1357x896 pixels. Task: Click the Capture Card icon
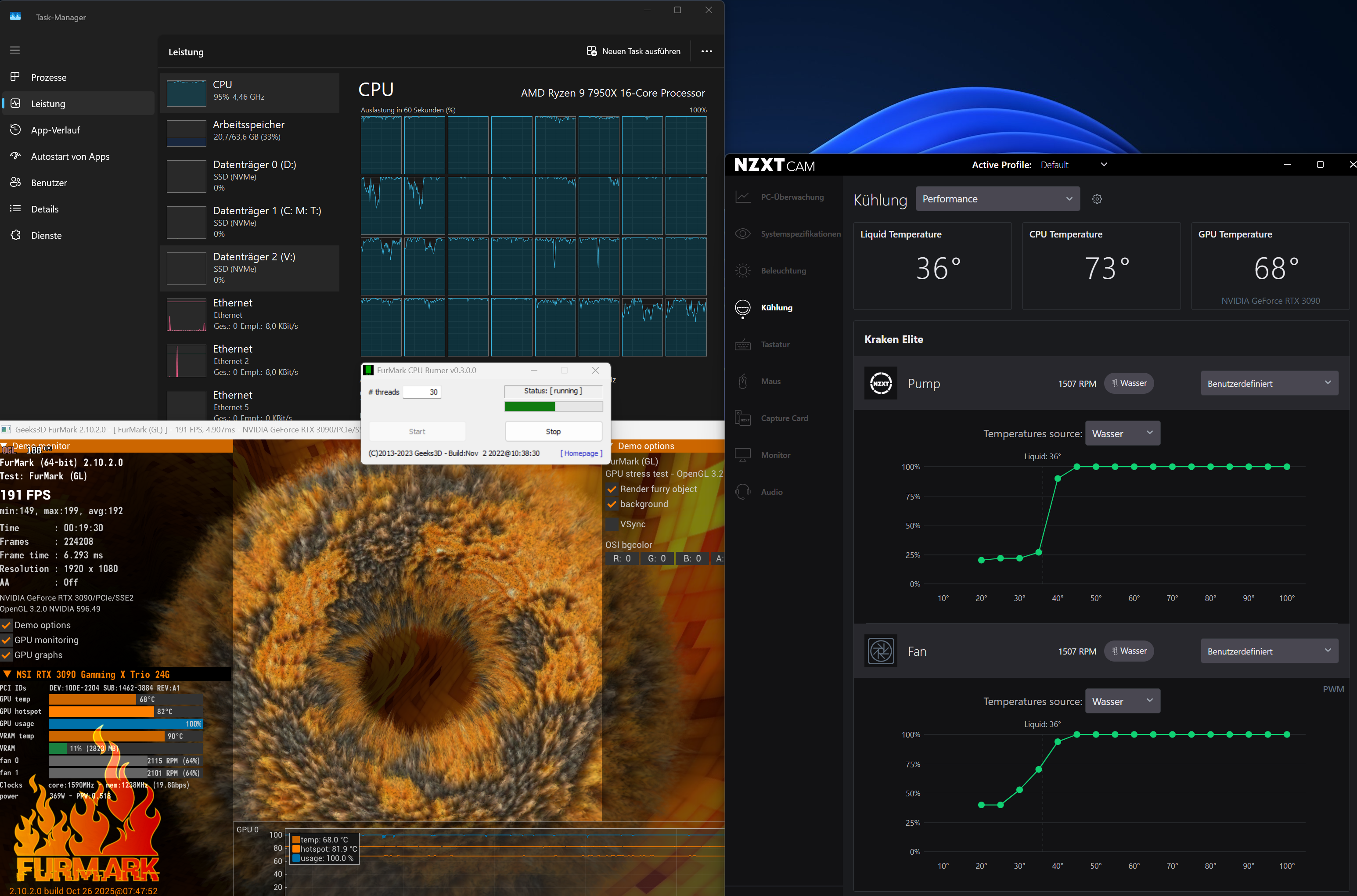(x=742, y=418)
